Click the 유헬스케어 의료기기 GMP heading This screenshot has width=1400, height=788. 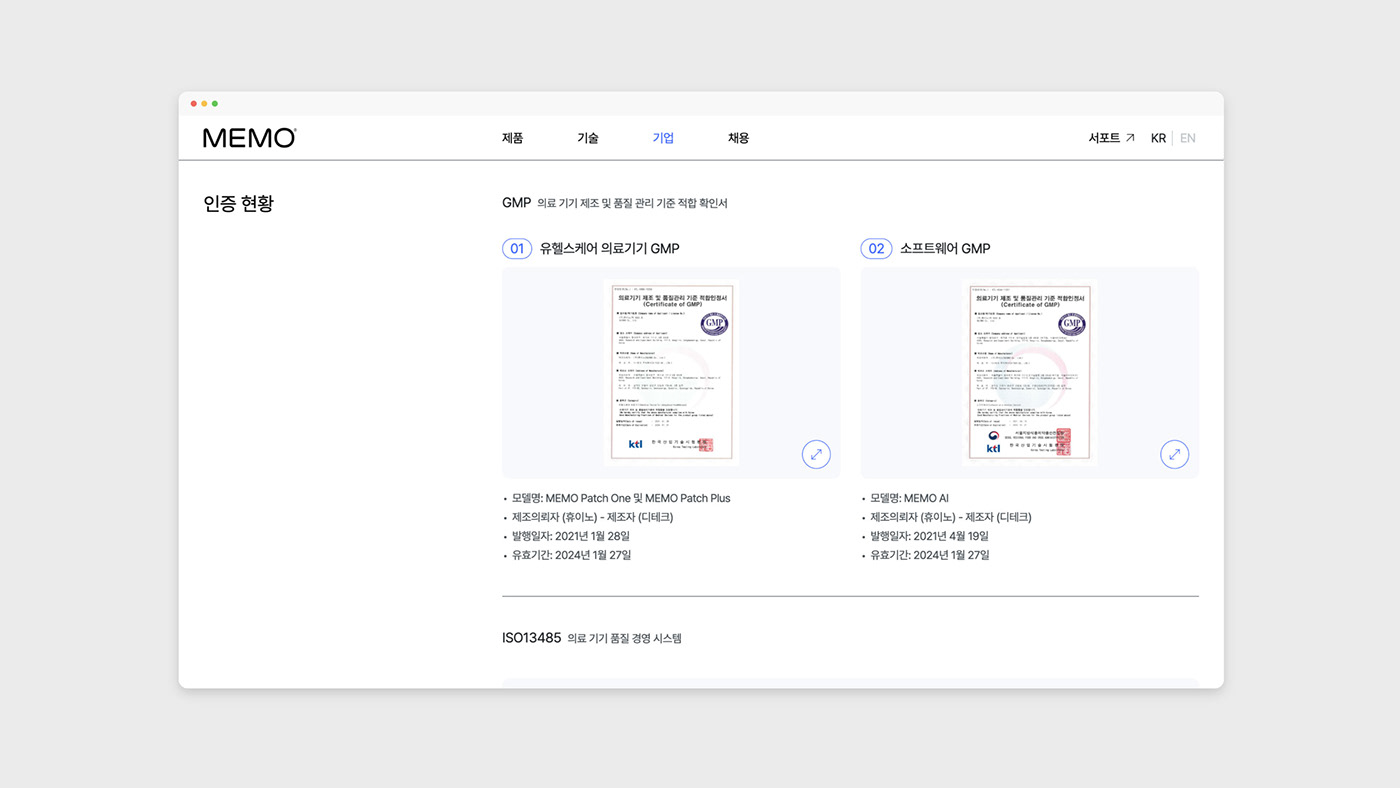tap(609, 248)
